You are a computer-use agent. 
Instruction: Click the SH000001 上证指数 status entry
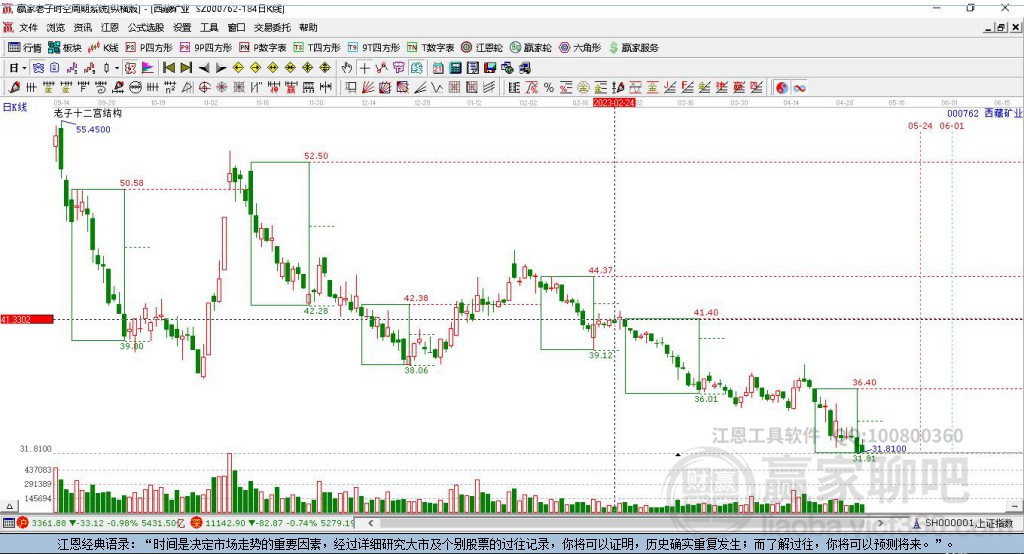click(x=964, y=523)
